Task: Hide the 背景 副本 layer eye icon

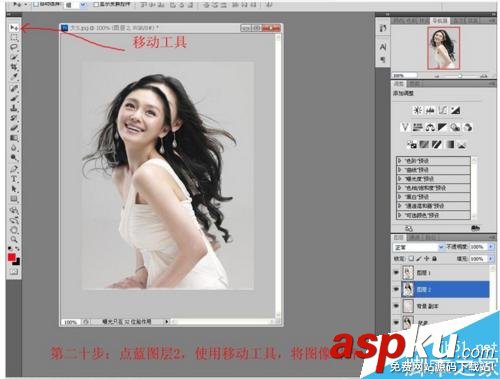Action: pos(396,305)
